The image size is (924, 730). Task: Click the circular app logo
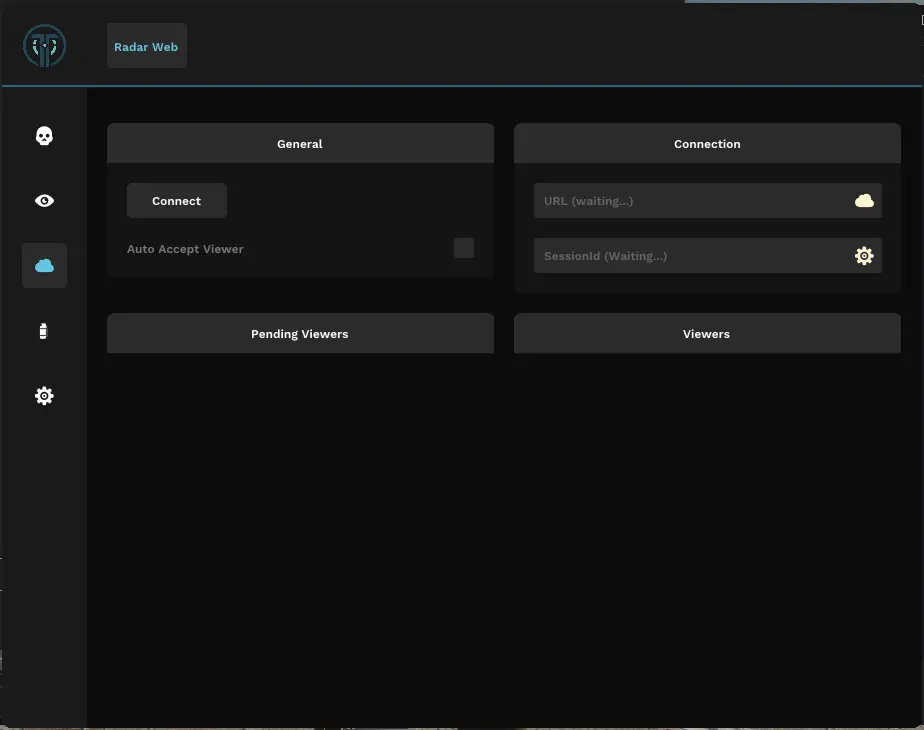coord(44,46)
